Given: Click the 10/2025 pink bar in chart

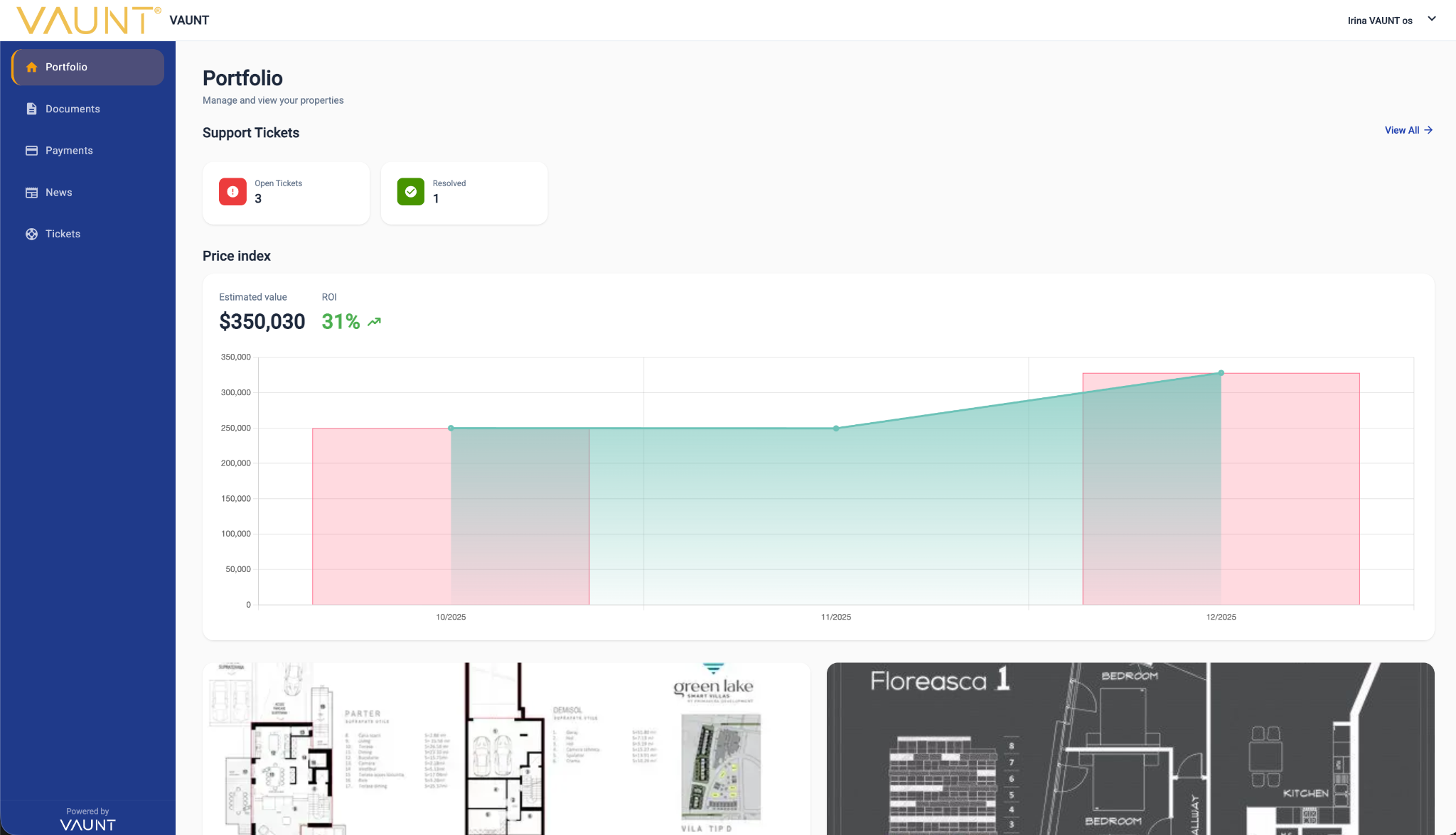Looking at the screenshot, I should 380,515.
